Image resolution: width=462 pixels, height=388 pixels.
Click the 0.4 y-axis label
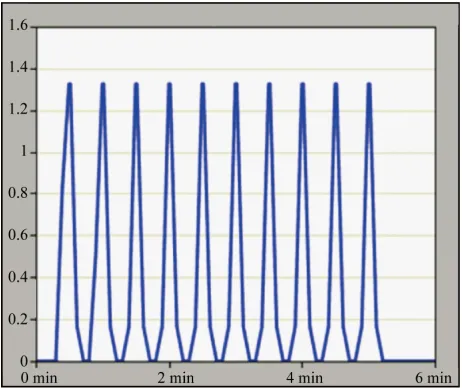[x=18, y=277]
